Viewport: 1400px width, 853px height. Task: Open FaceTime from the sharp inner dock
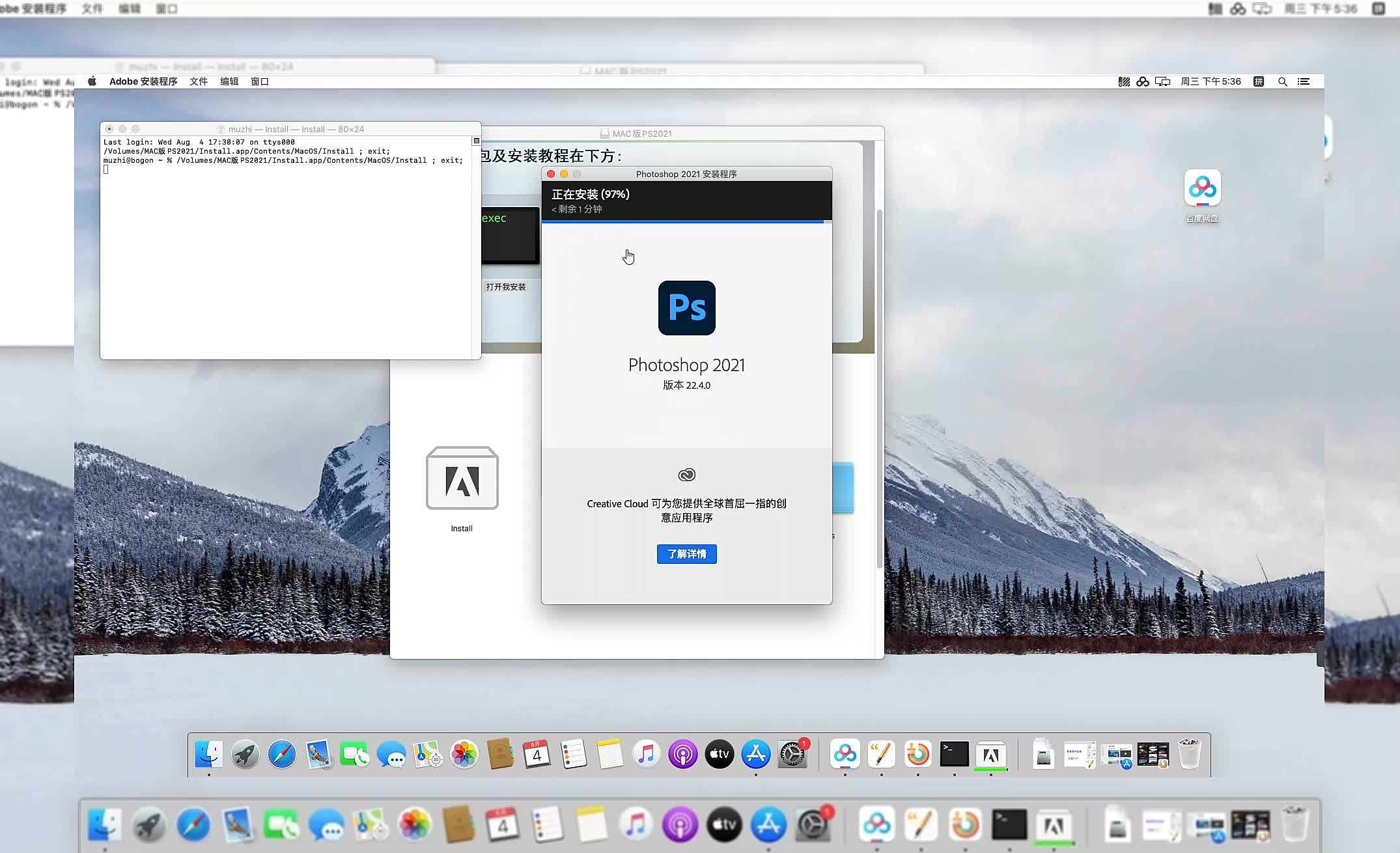pos(355,755)
